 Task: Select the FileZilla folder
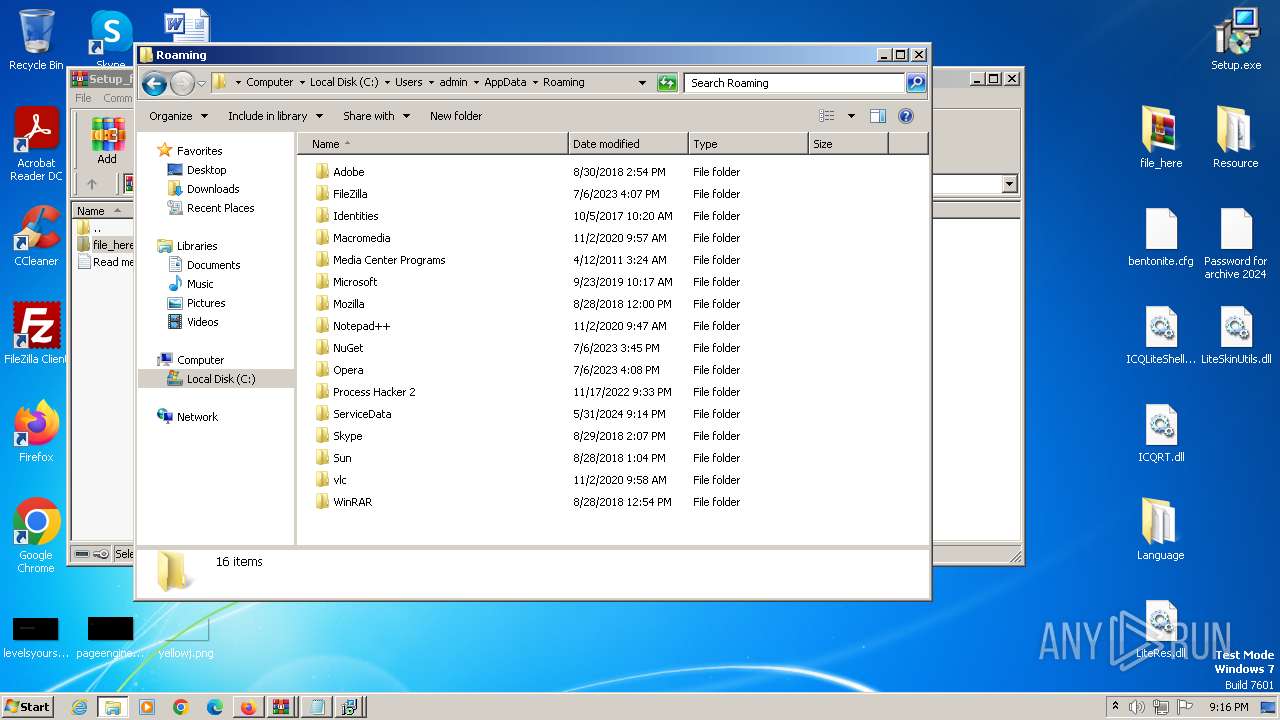[x=350, y=194]
